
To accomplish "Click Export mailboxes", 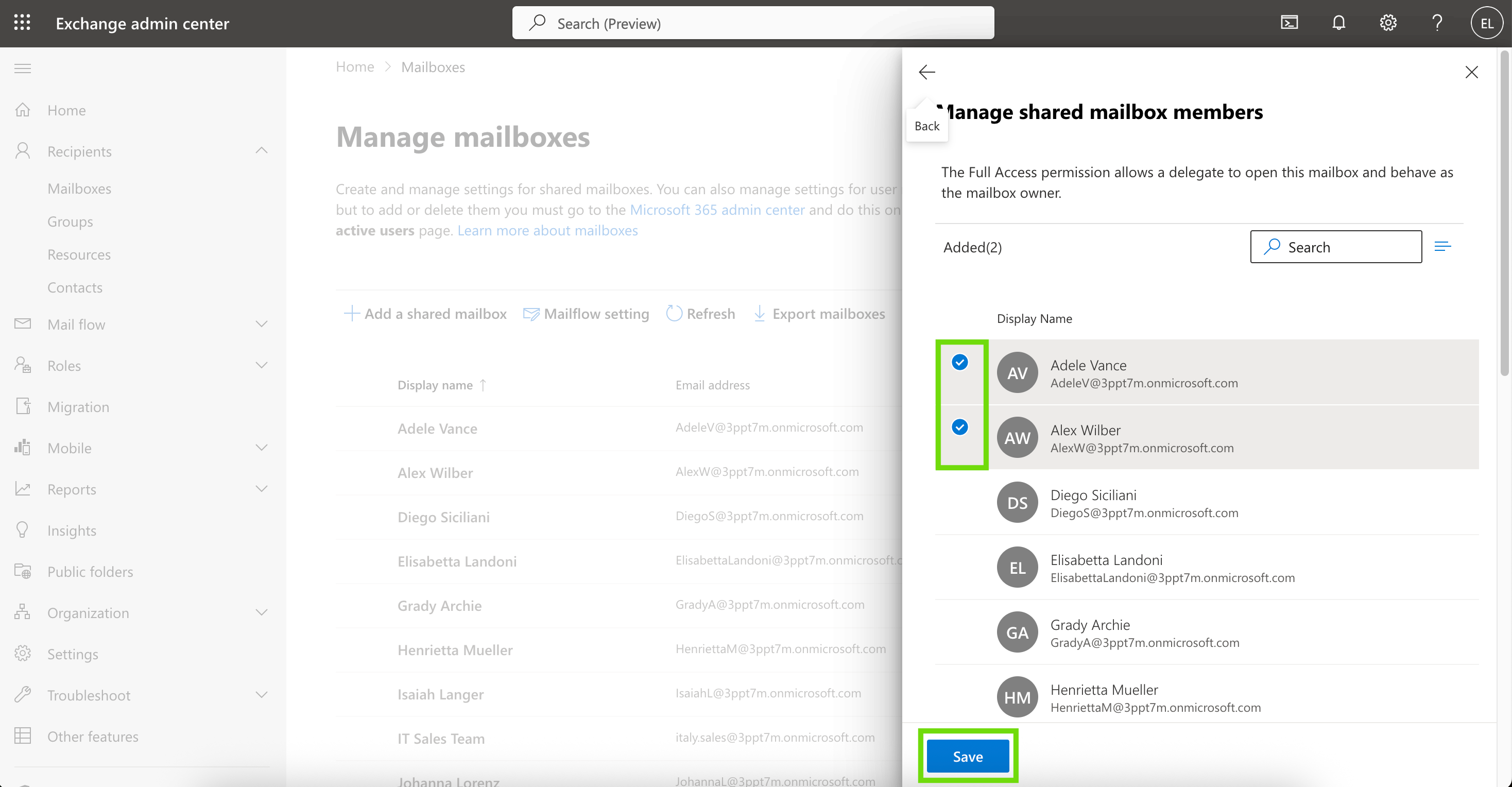I will pyautogui.click(x=819, y=313).
